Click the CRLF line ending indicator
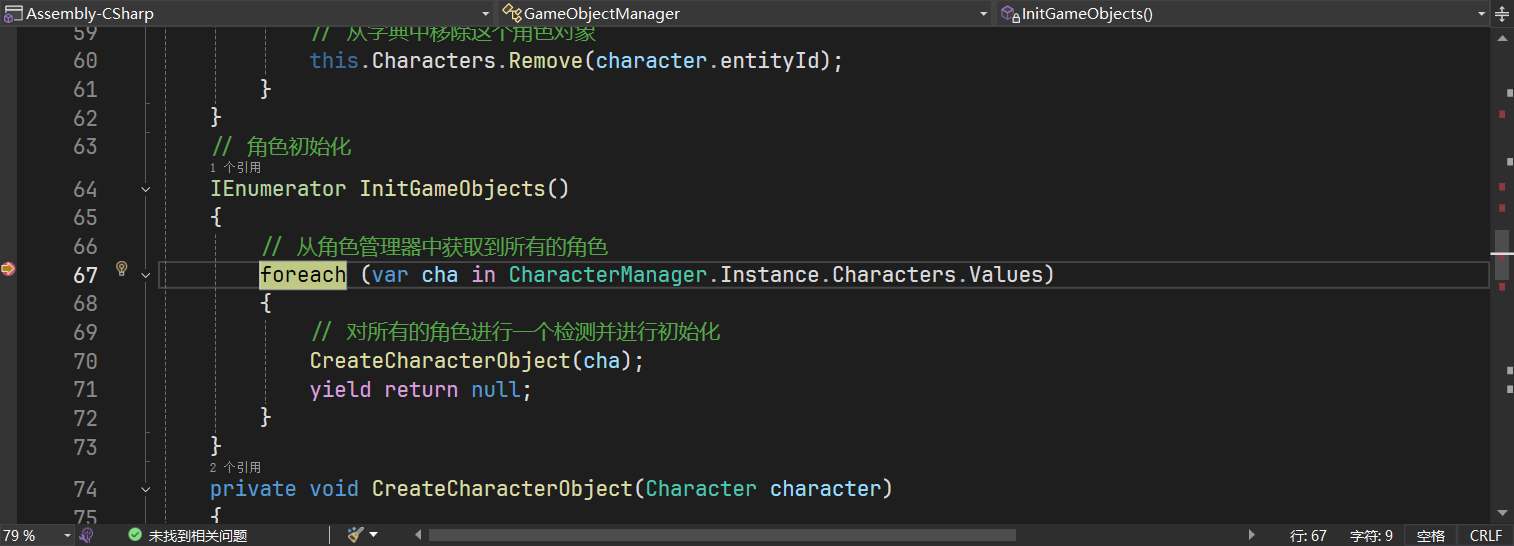This screenshot has height=546, width=1514. point(1486,536)
